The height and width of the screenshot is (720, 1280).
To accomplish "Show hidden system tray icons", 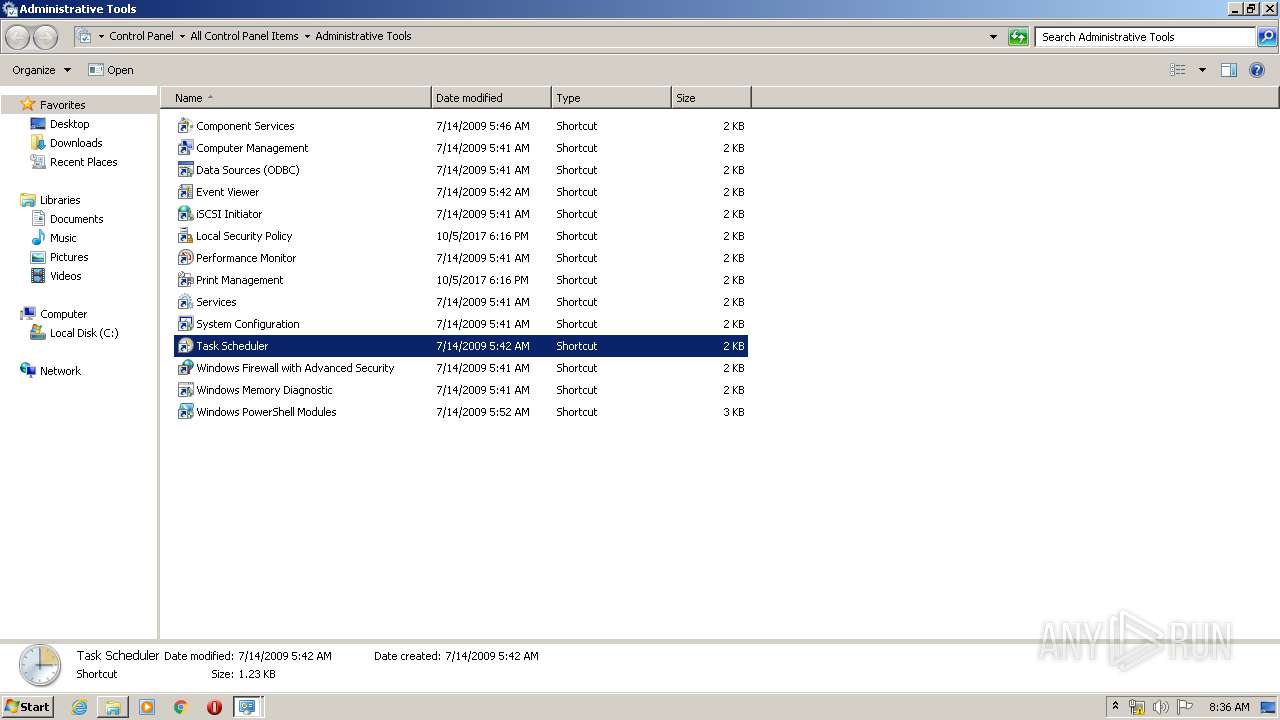I will pos(1116,706).
